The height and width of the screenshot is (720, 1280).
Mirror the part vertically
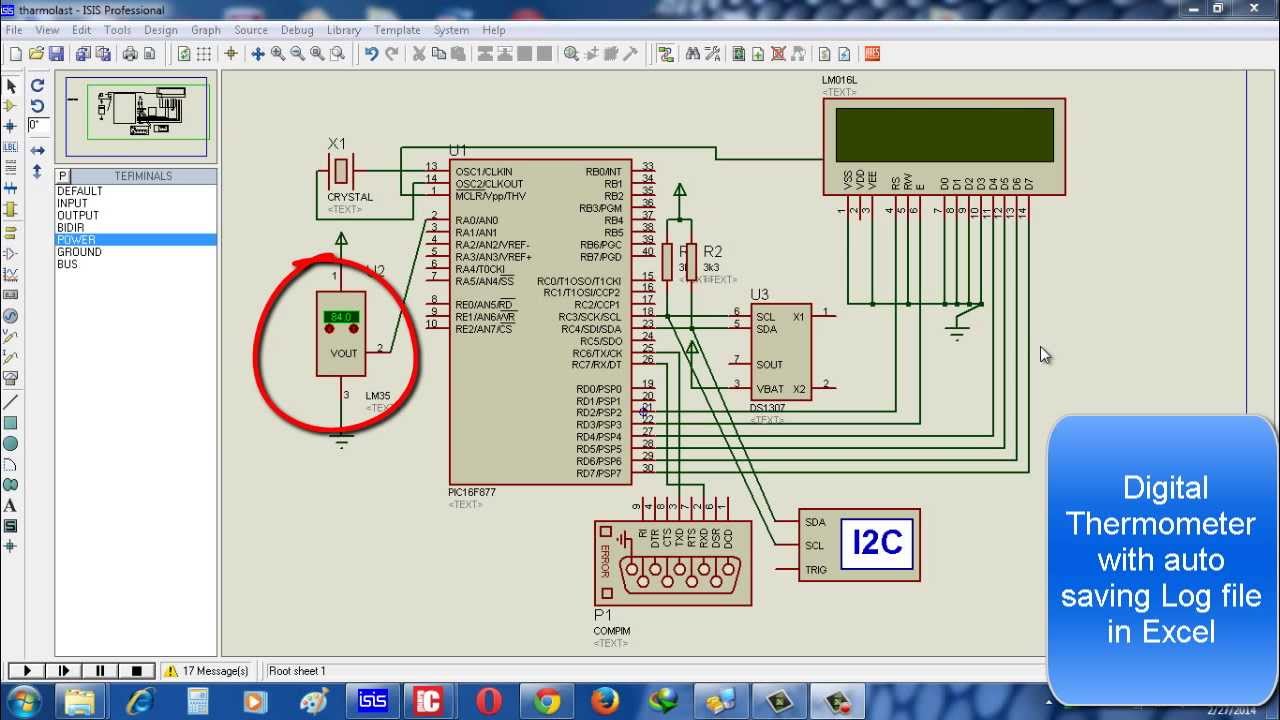[x=37, y=171]
